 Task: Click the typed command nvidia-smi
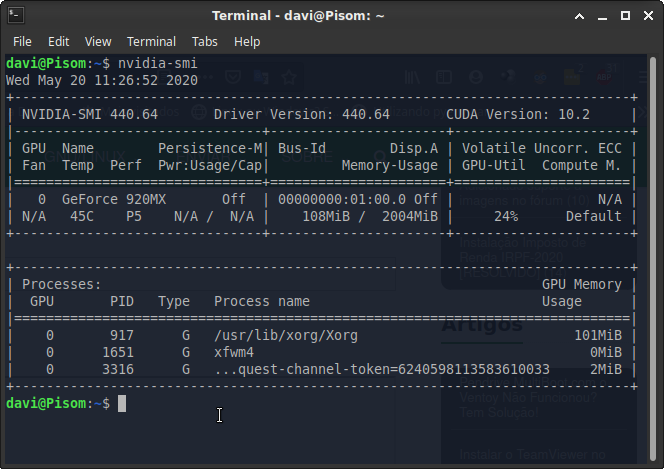[x=158, y=63]
